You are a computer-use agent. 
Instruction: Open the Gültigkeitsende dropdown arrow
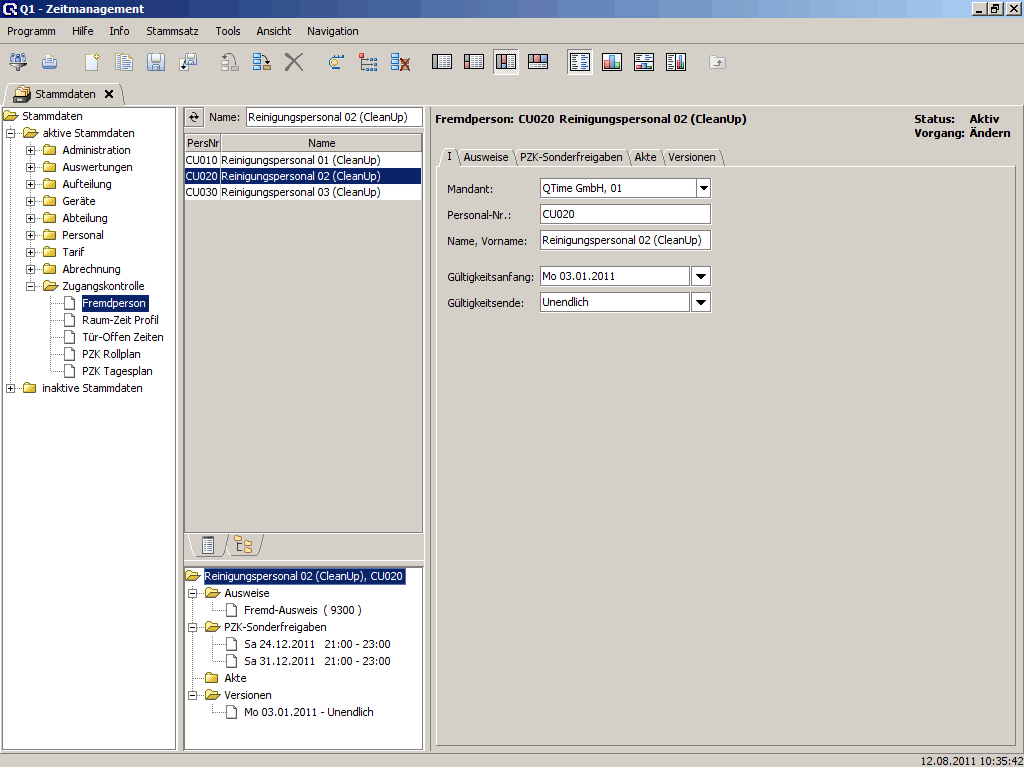click(702, 302)
